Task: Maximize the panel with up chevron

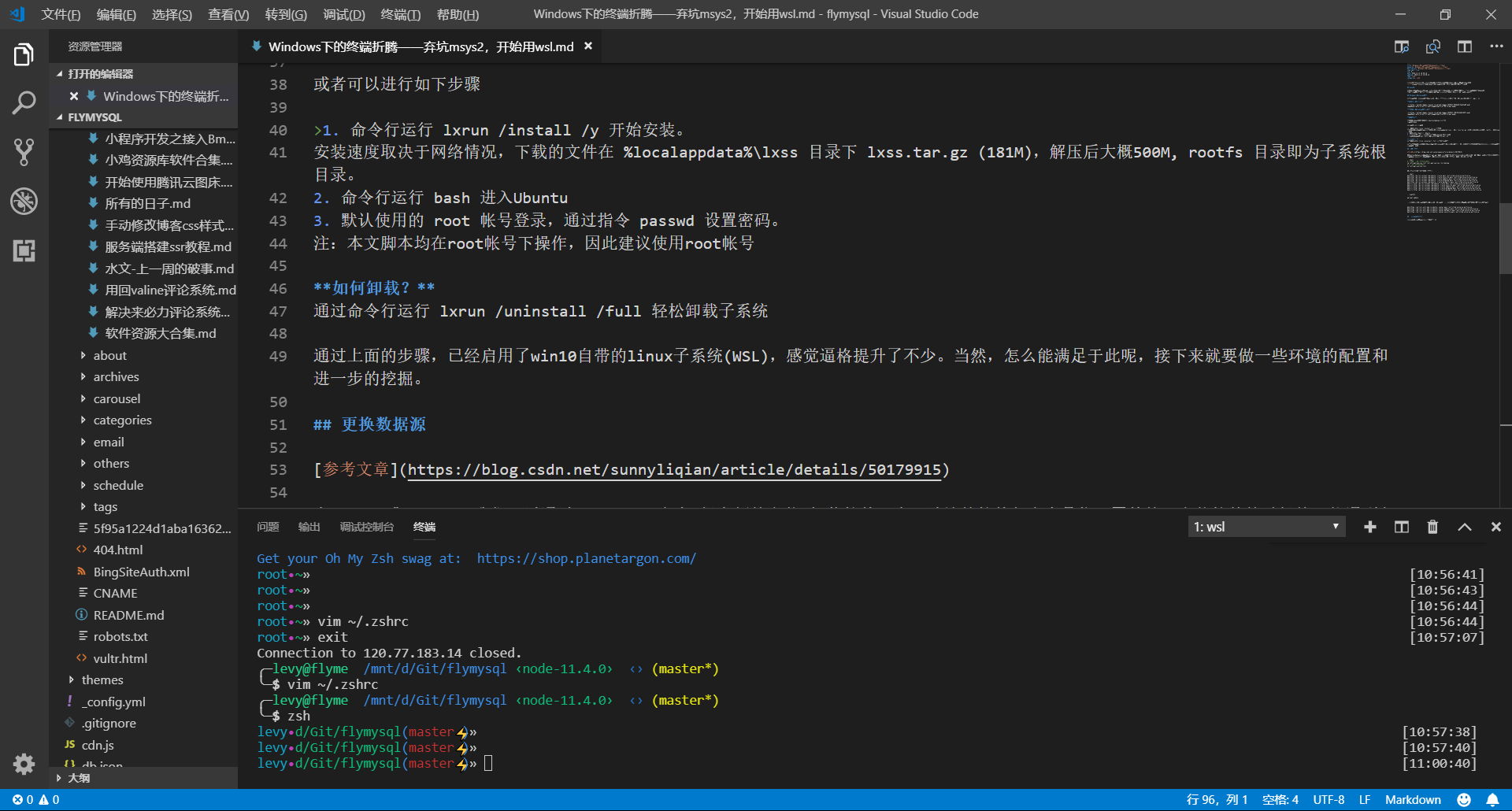Action: pos(1464,527)
